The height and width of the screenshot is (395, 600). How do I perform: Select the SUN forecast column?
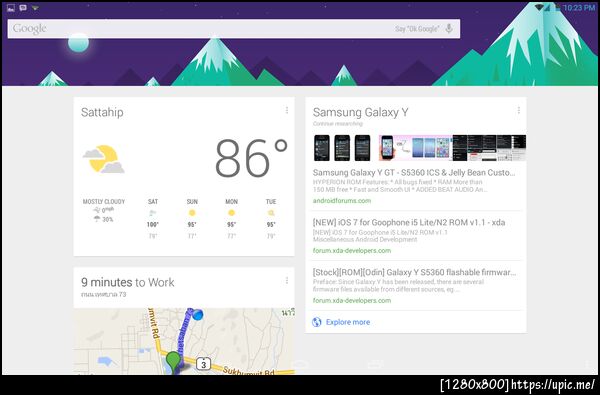tap(192, 219)
